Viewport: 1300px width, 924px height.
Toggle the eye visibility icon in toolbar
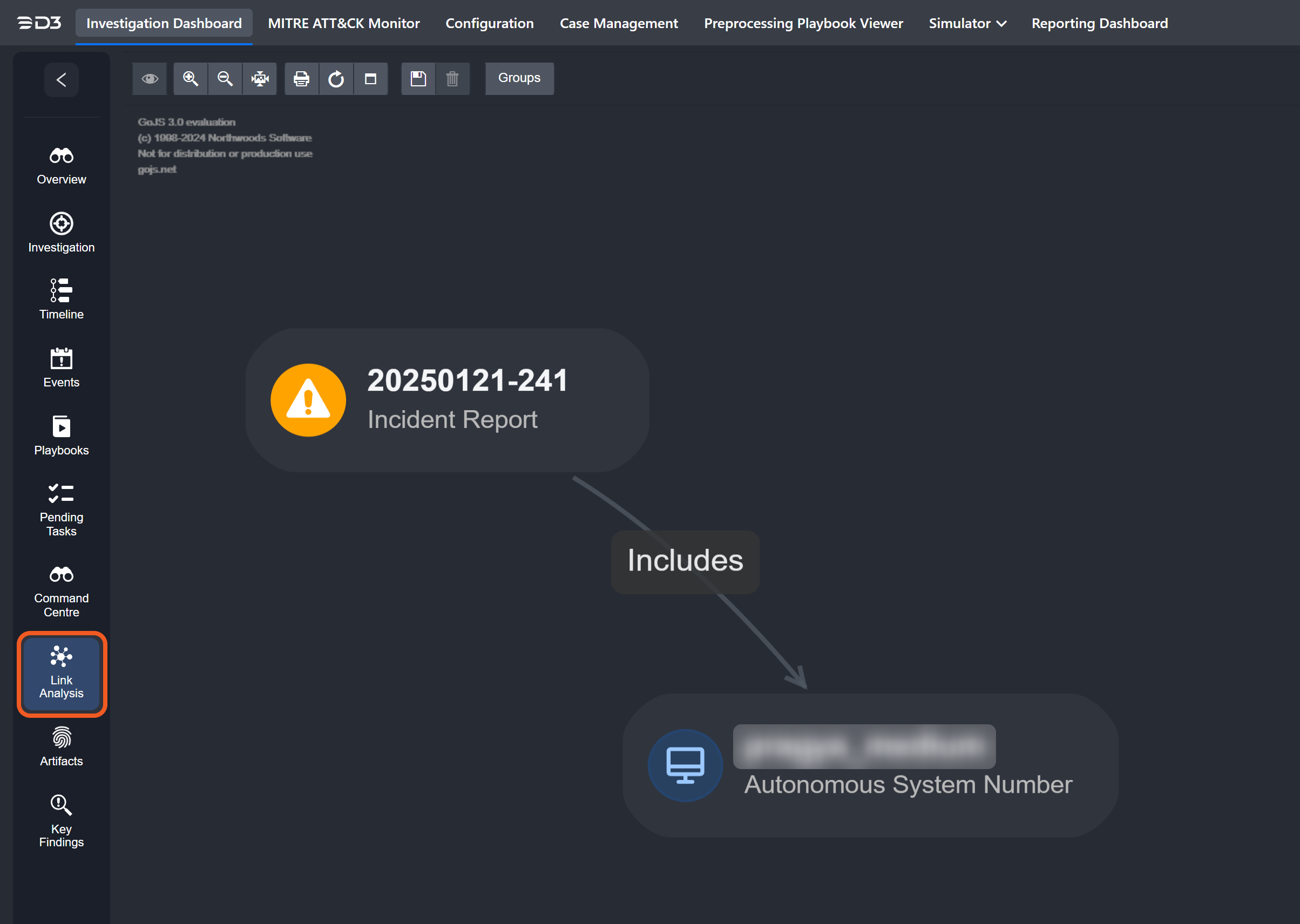tap(150, 78)
